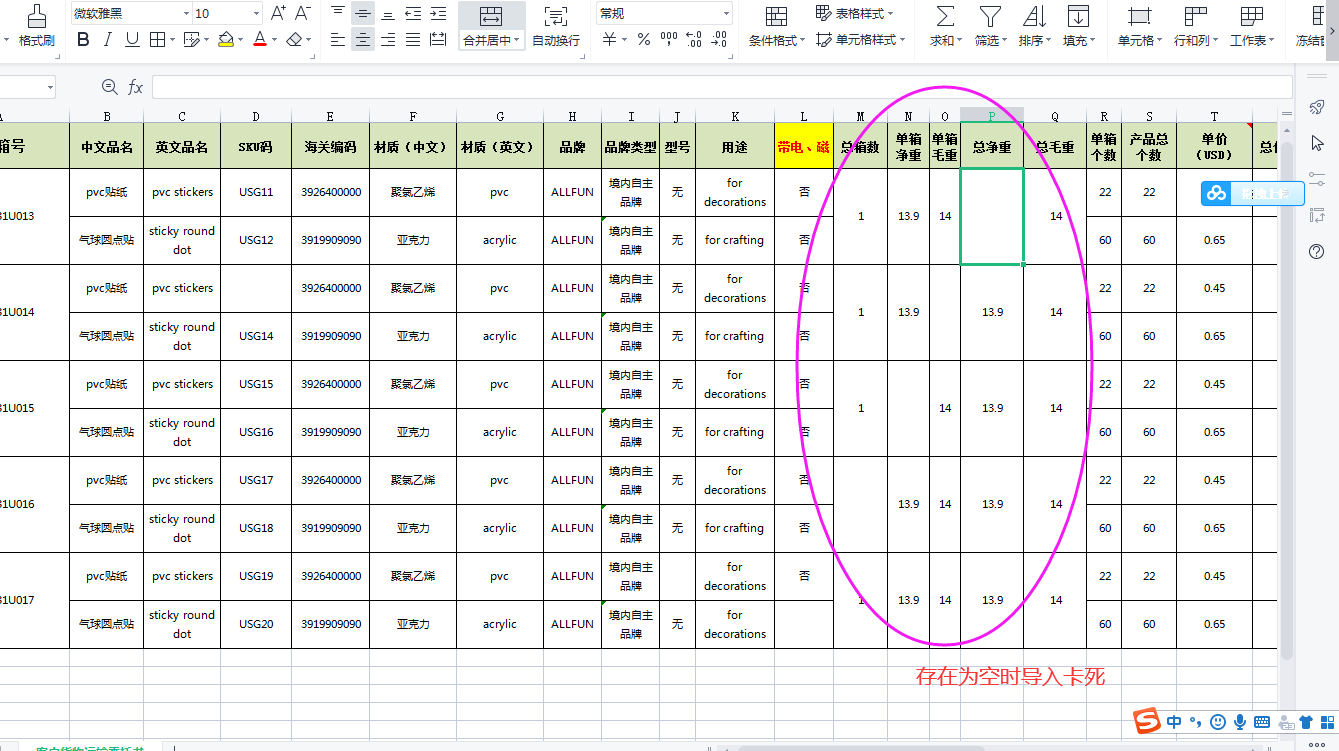Increase font size with A+ icon
Viewport: 1339px width, 751px height.
point(278,13)
